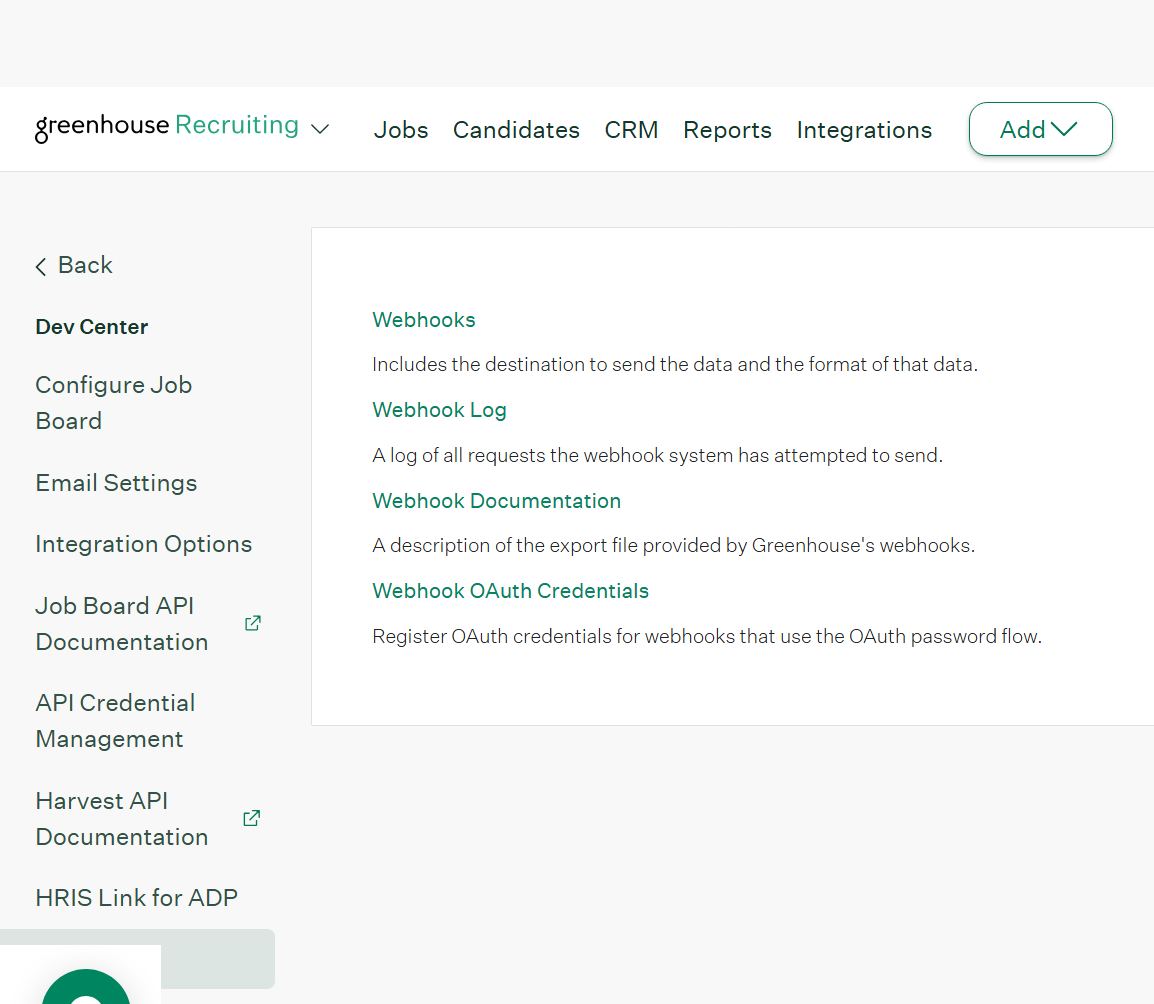Open Integration Options in sidebar

pos(144,544)
